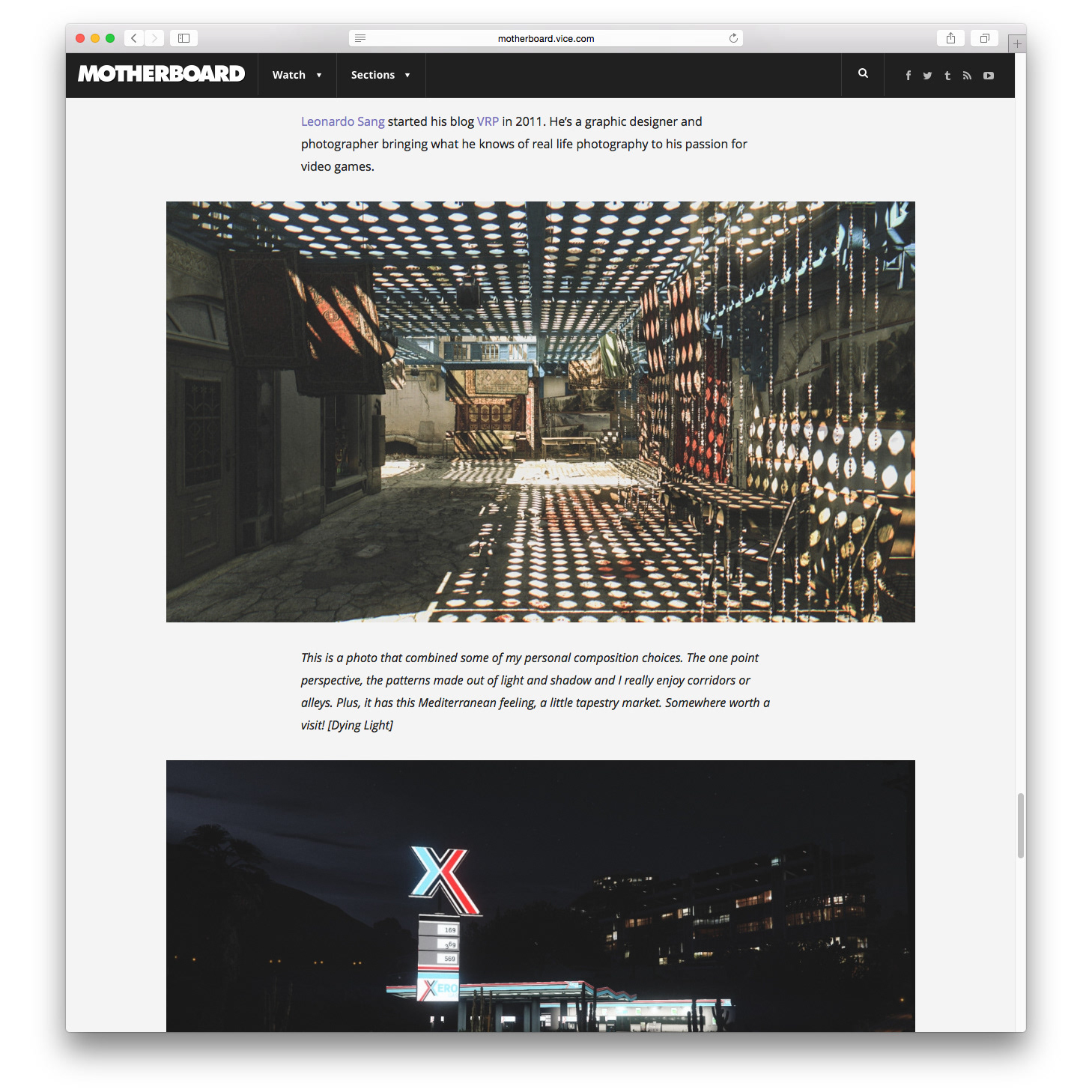Close the Safari window with red button

point(80,38)
